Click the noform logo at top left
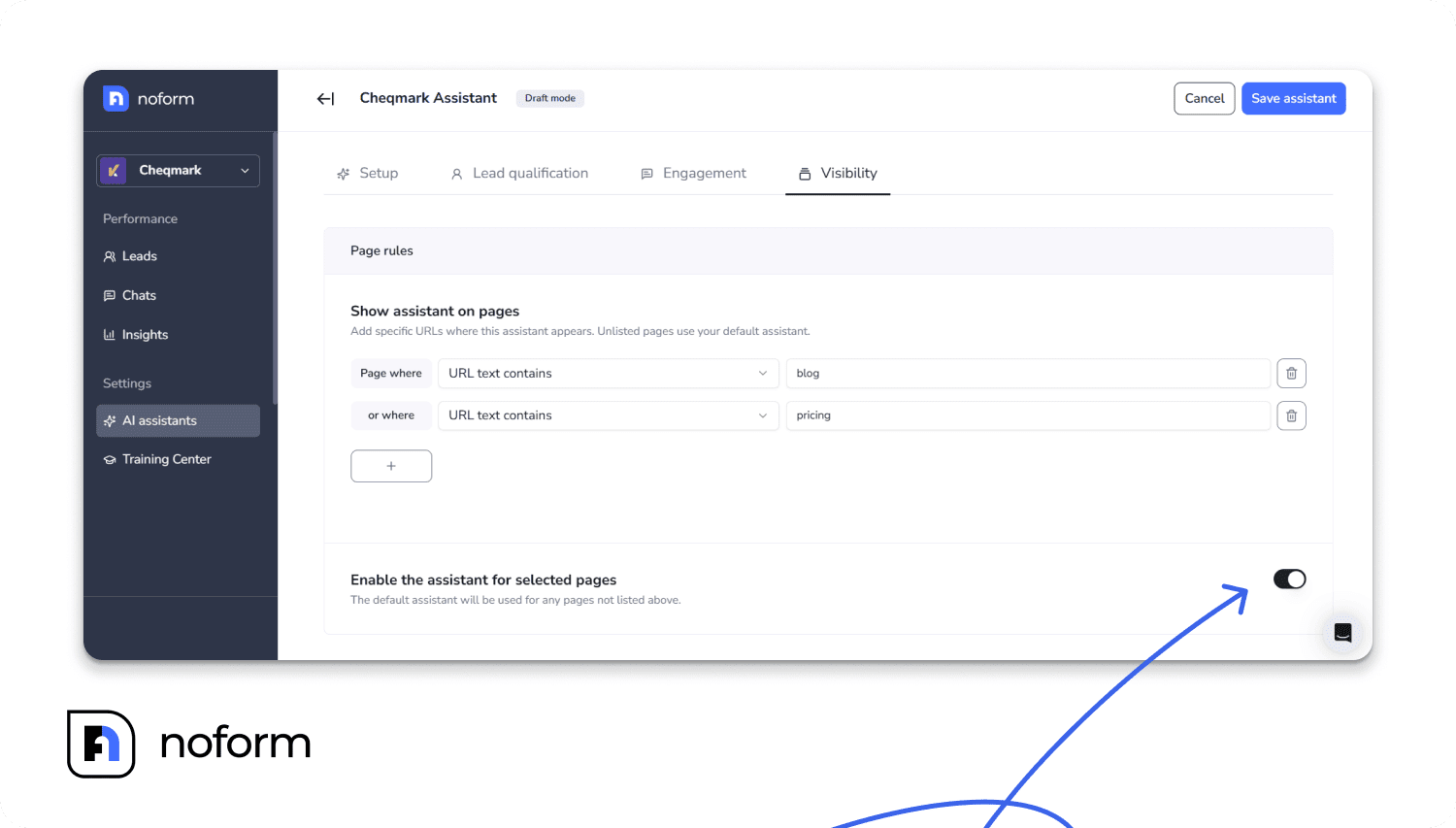This screenshot has width=1456, height=828. [149, 98]
